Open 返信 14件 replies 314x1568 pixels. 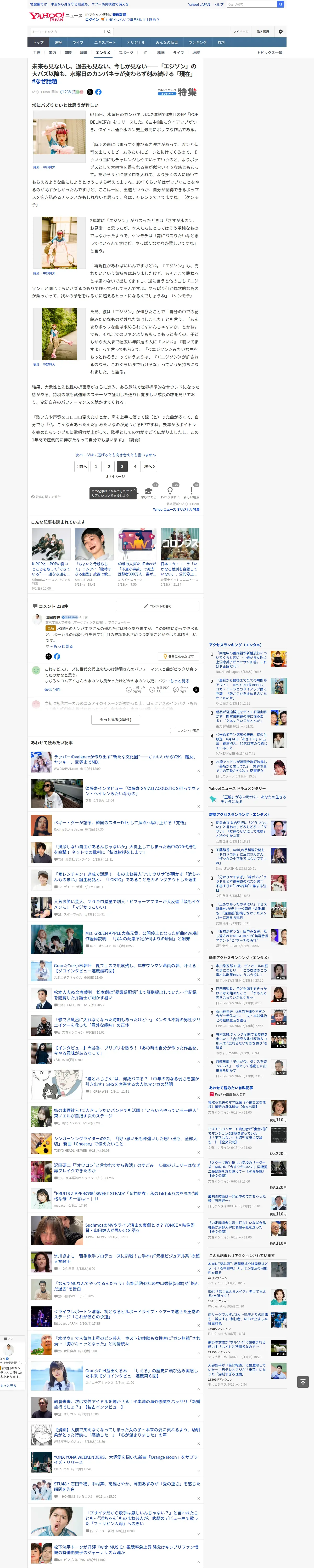52,690
